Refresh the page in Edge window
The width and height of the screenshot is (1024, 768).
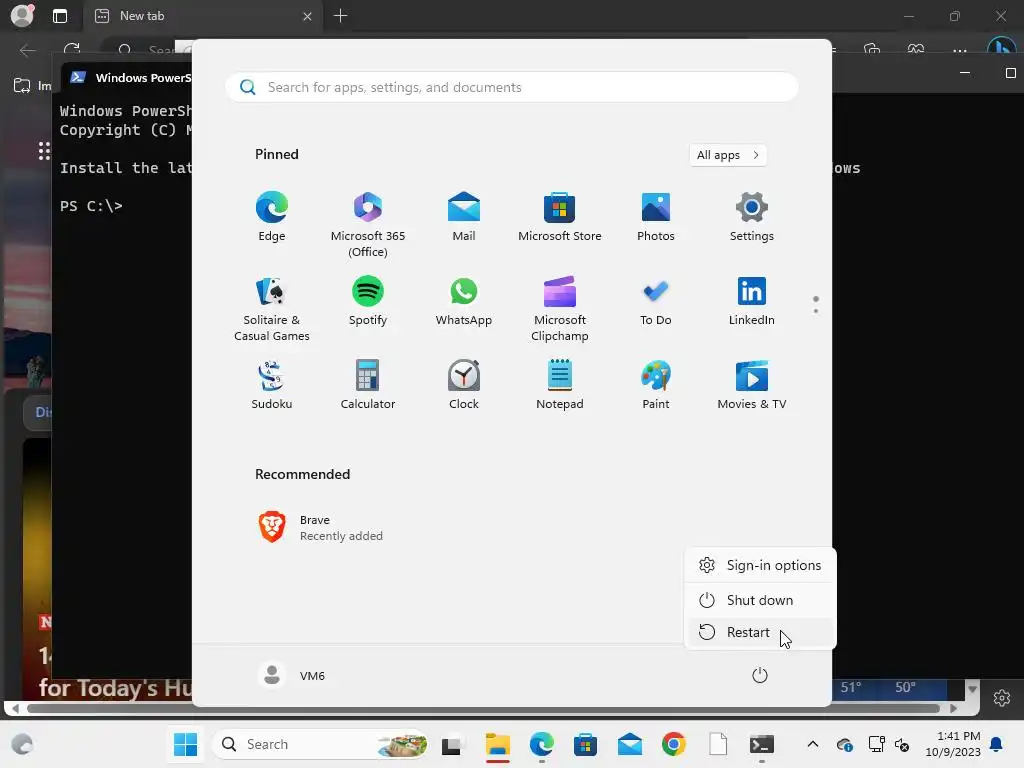pos(72,50)
